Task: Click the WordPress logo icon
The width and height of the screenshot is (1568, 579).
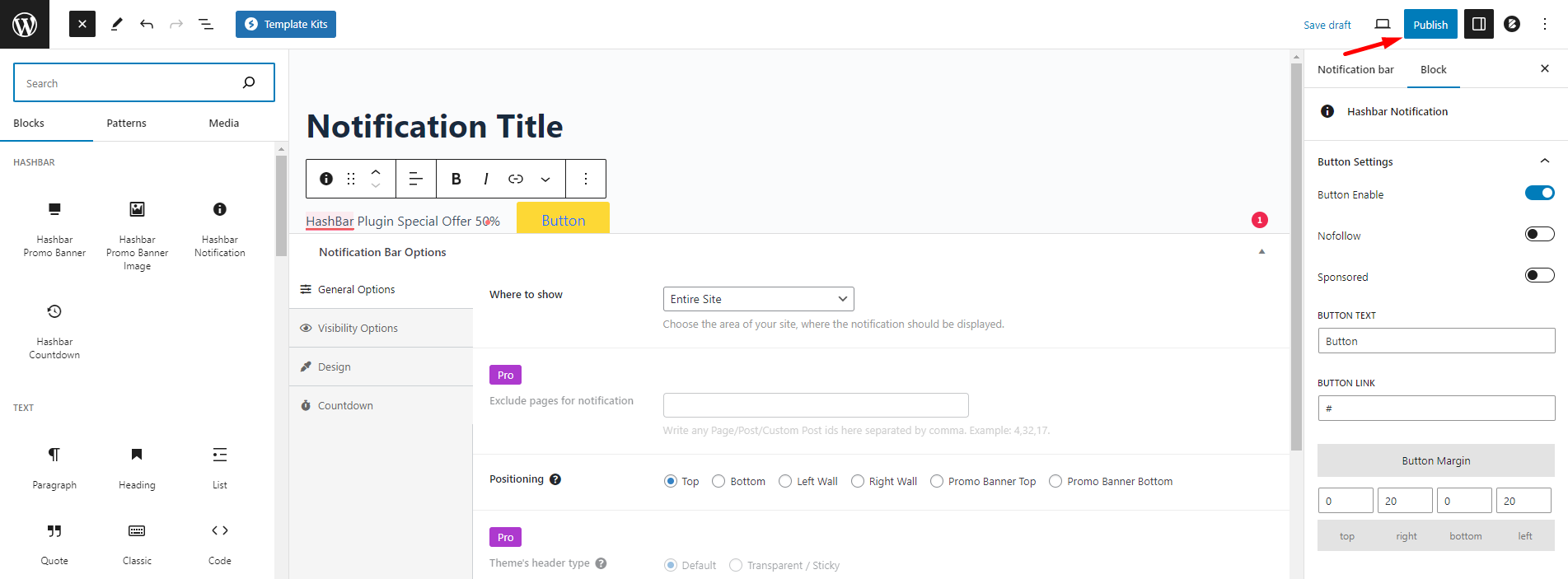Action: coord(25,25)
